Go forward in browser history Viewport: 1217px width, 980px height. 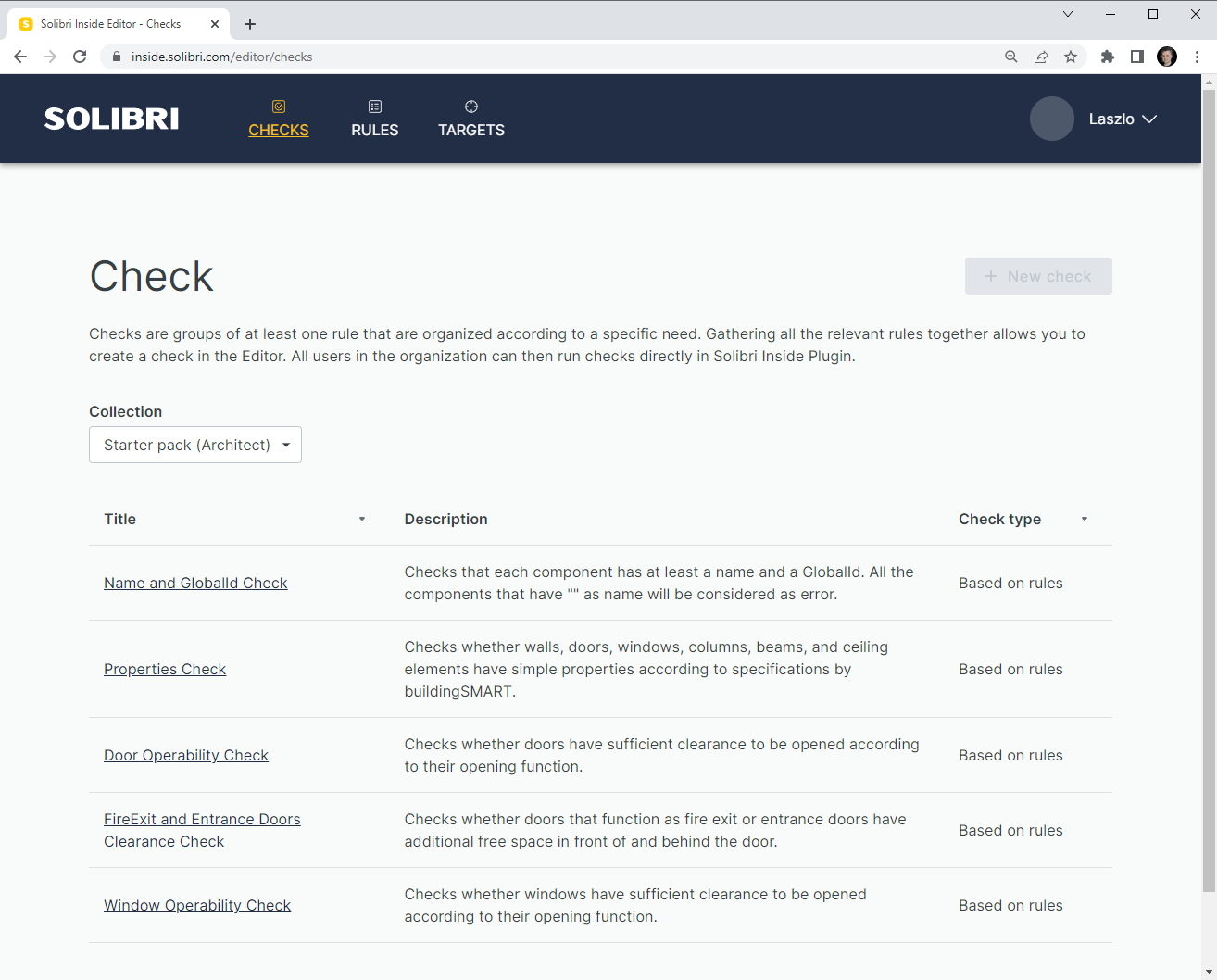(50, 57)
